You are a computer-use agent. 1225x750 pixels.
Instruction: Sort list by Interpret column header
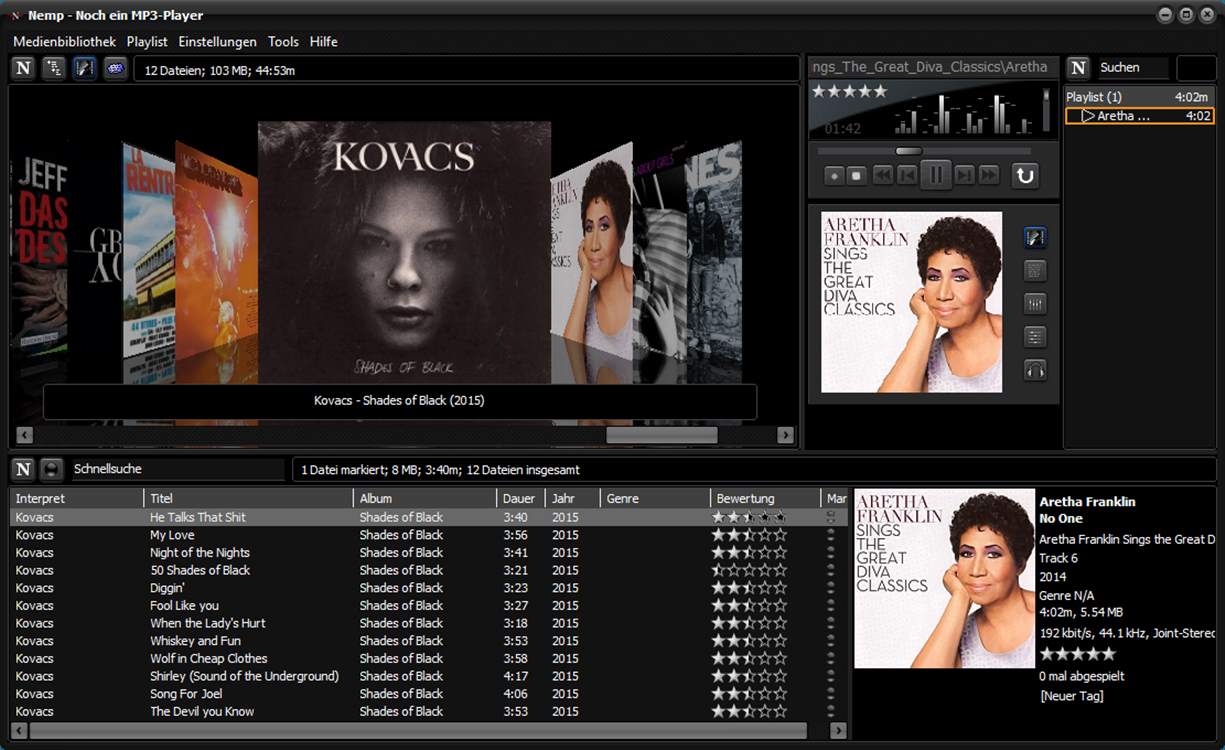pyautogui.click(x=77, y=498)
